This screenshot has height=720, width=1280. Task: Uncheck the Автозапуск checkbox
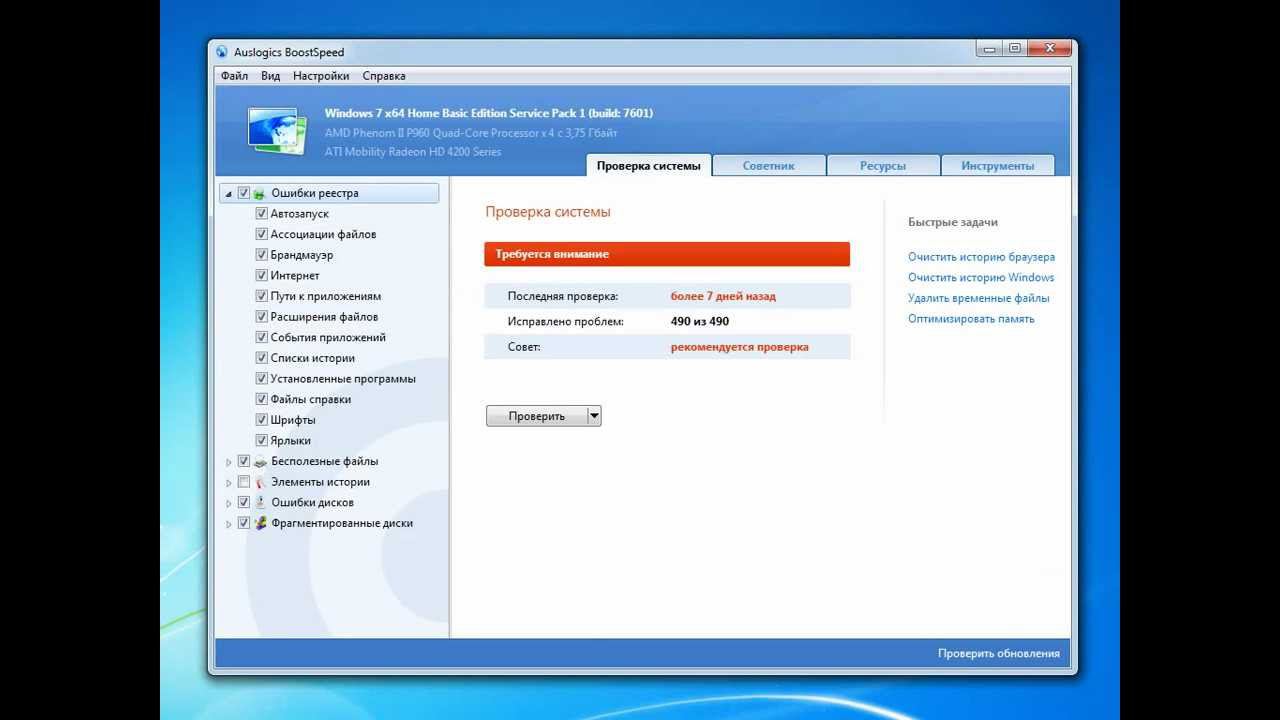(x=262, y=214)
